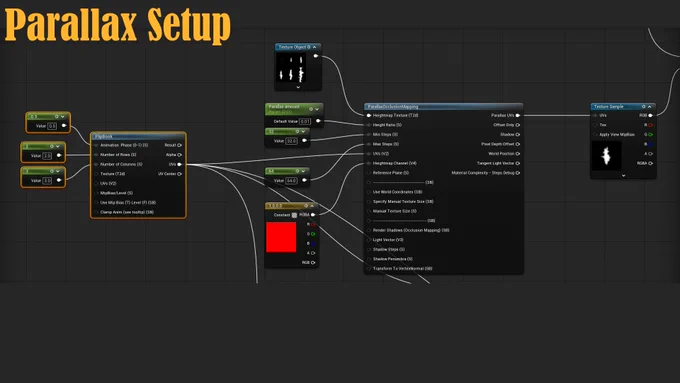Click the World Position output pin
This screenshot has width=680, height=383.
[x=518, y=154]
